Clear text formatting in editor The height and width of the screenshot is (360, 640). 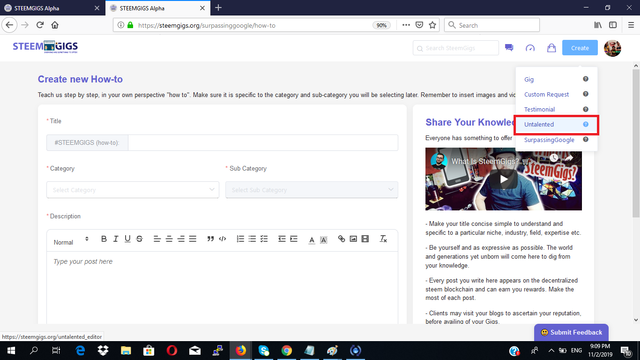[383, 239]
